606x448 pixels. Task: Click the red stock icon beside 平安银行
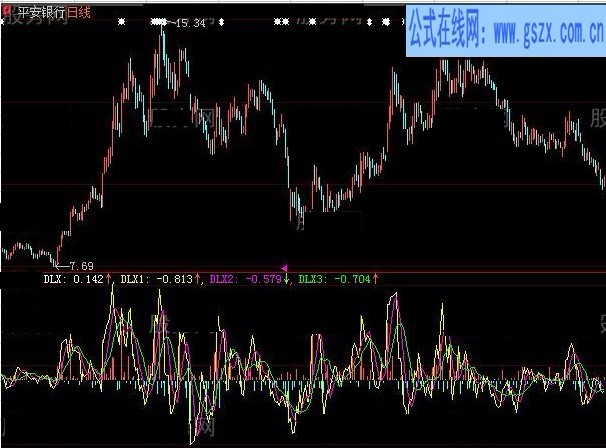coord(7,10)
